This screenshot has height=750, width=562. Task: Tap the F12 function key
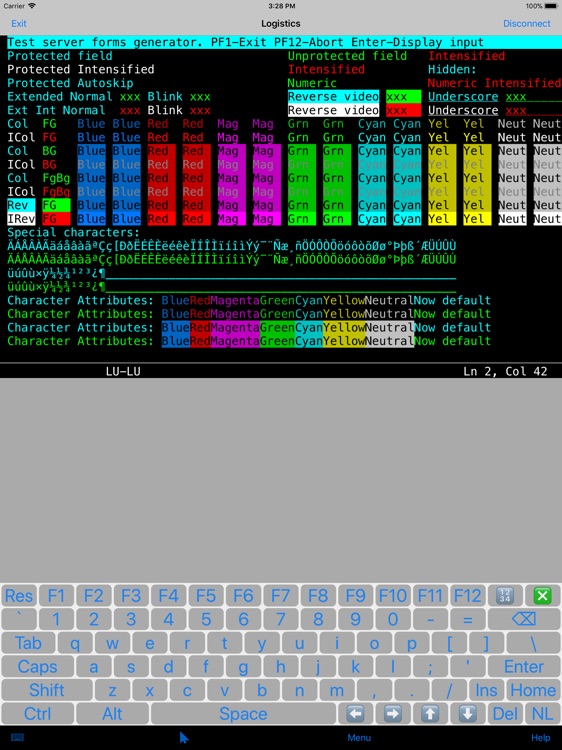click(467, 596)
